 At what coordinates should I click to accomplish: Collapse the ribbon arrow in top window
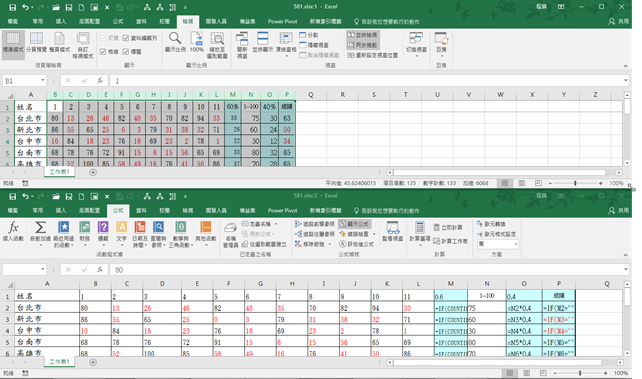625,66
